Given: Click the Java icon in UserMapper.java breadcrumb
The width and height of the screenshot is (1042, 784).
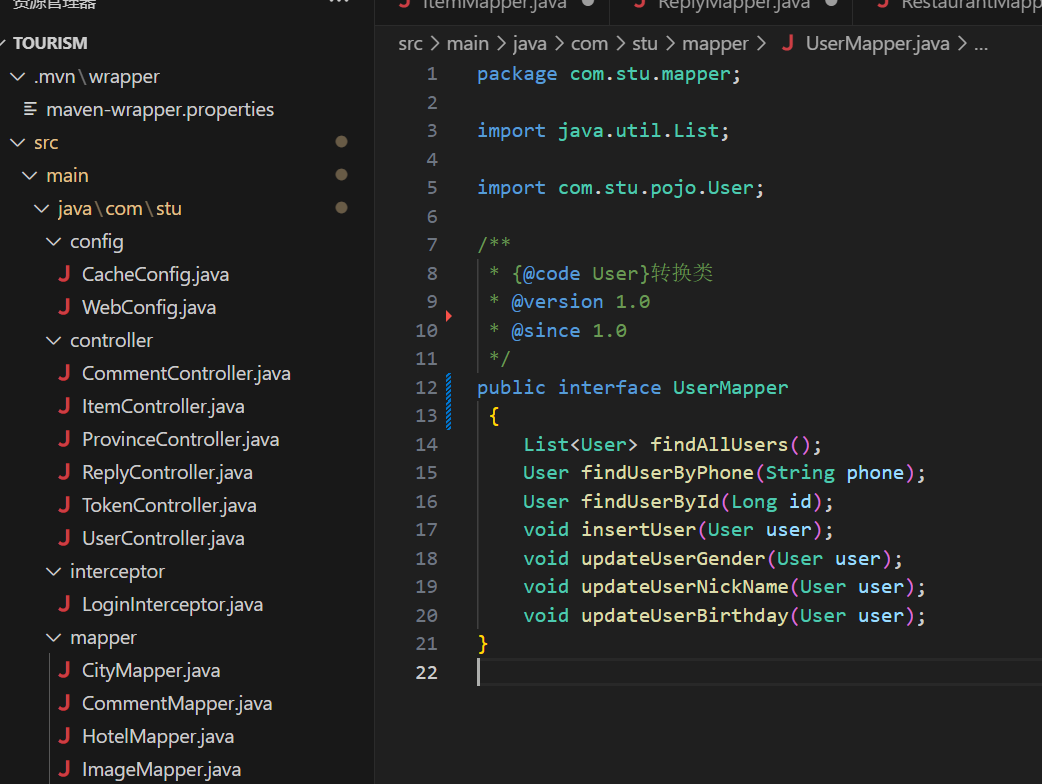Looking at the screenshot, I should 788,44.
